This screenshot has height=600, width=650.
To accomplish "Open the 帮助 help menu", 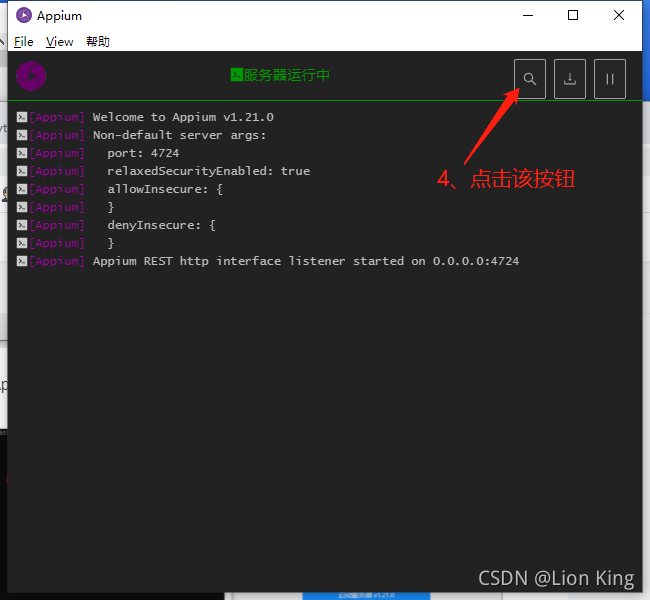I will (x=98, y=41).
